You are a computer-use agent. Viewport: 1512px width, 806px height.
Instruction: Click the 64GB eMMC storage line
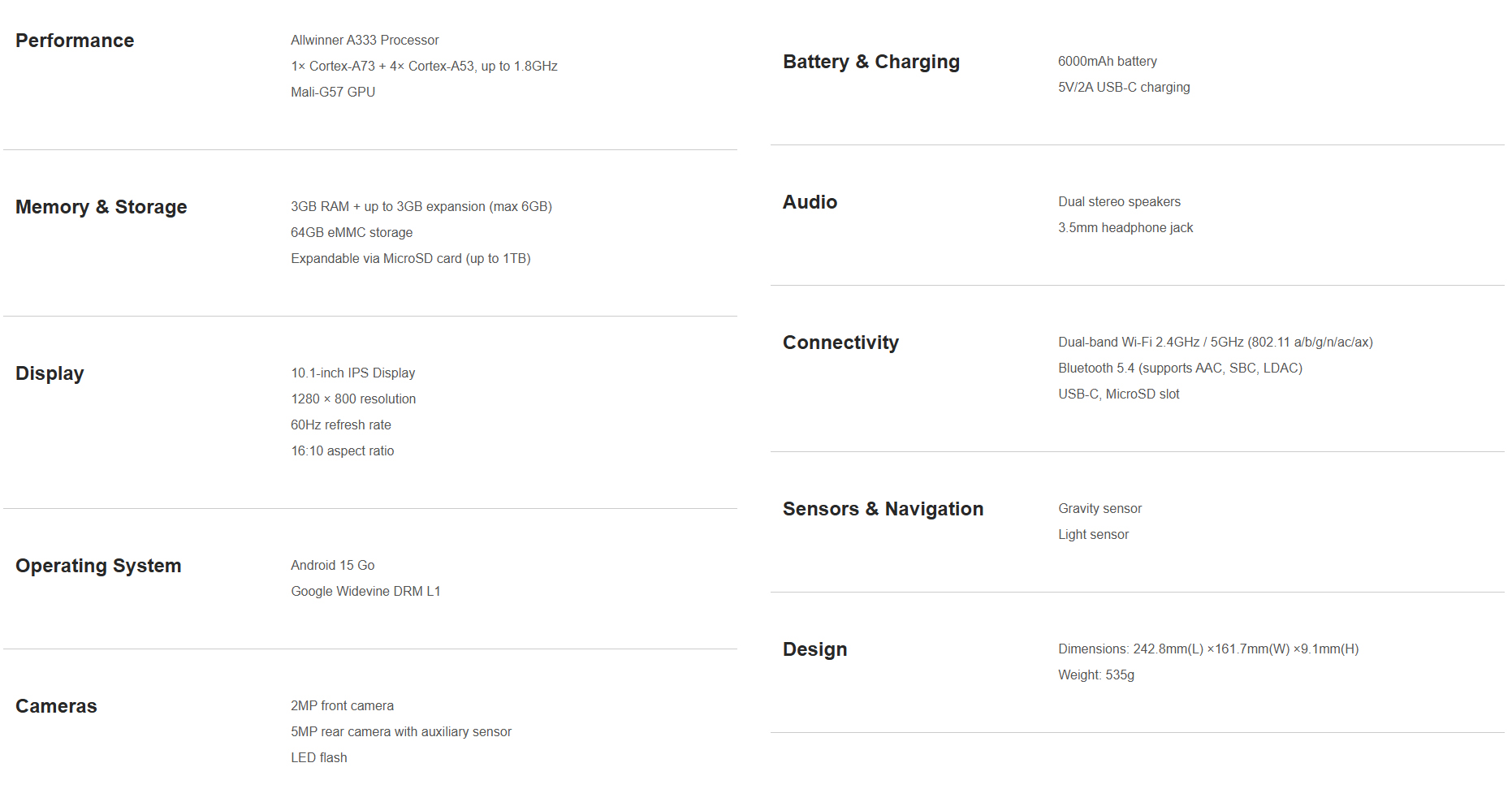point(352,233)
